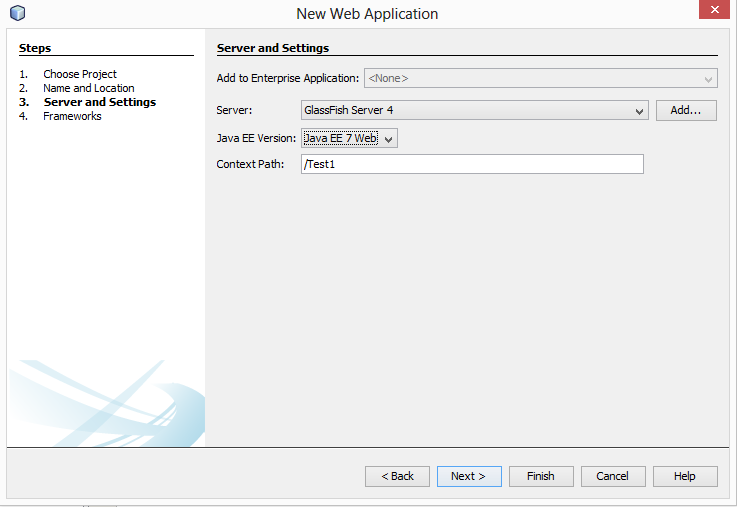Screen dimensions: 737x507
Task: Click the NetBeans cube icon in title bar
Action: 17,13
